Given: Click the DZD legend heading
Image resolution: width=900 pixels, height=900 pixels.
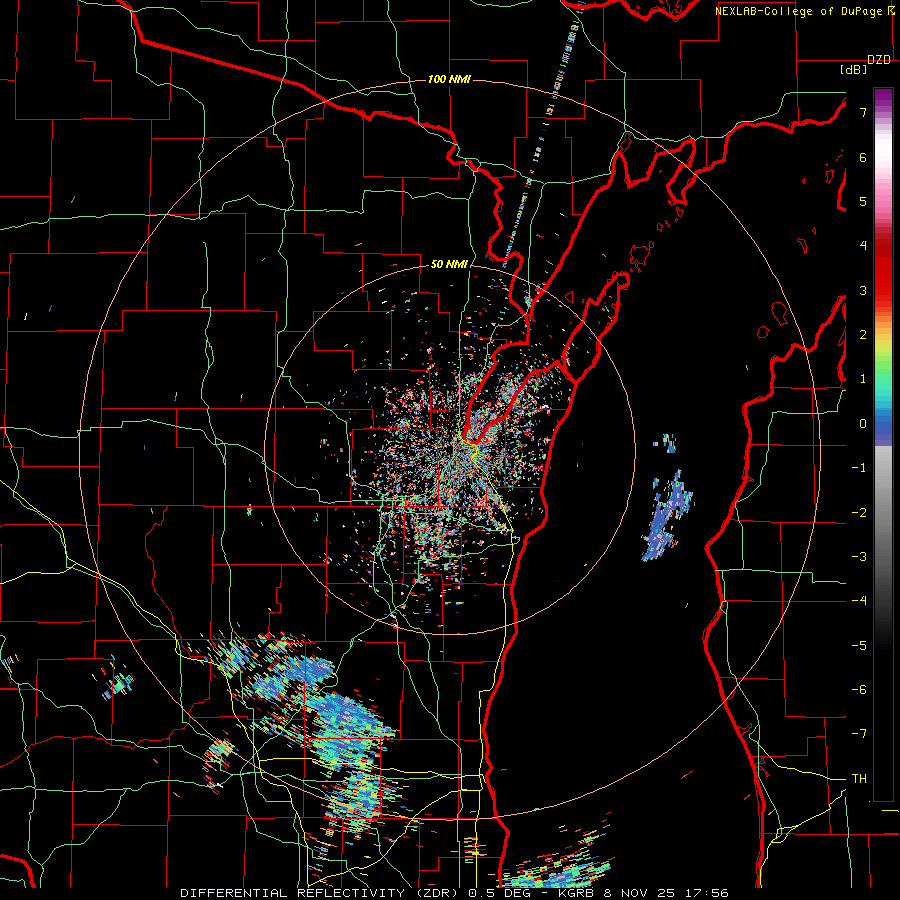Looking at the screenshot, I should pos(879,60).
